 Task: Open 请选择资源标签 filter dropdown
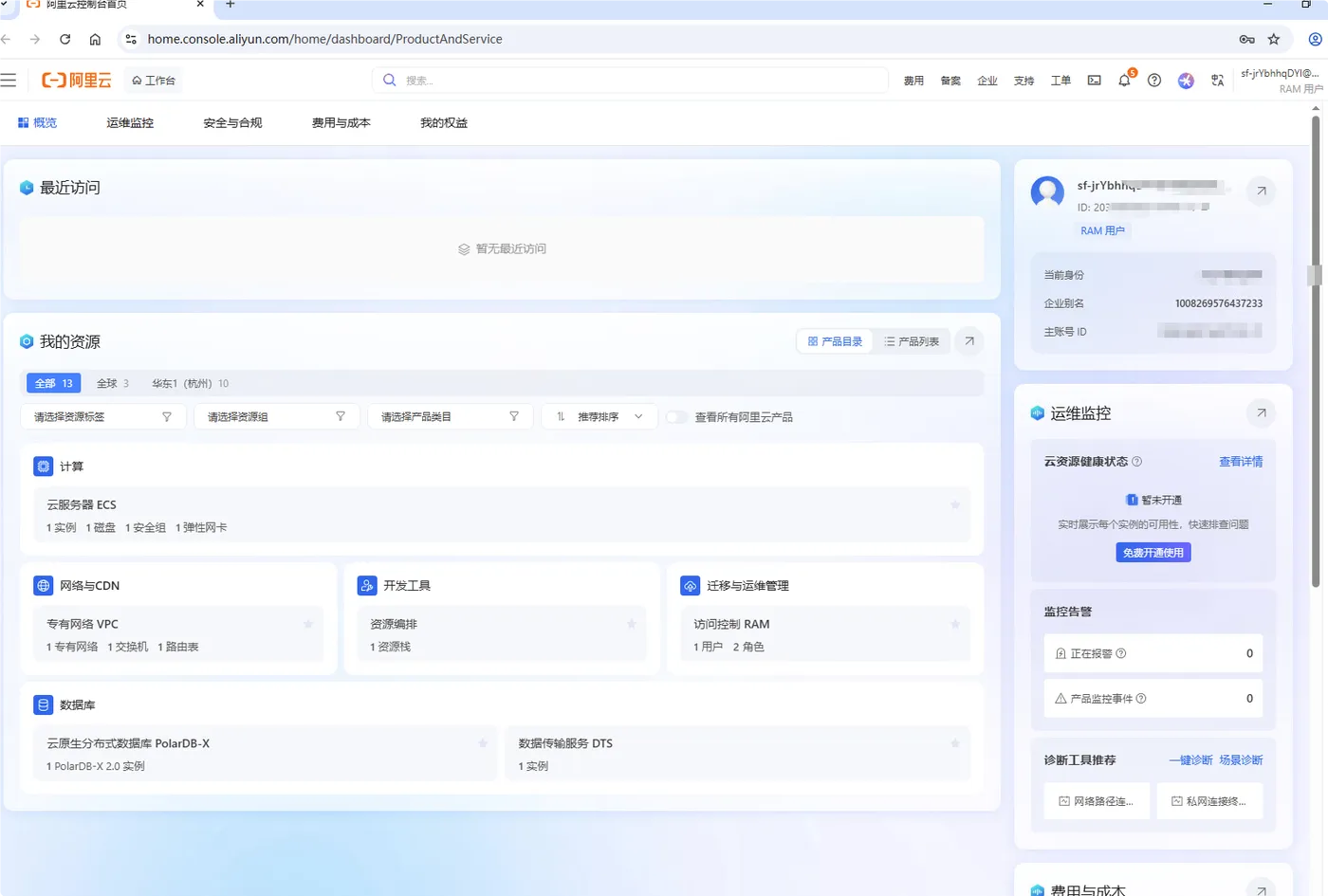(103, 417)
